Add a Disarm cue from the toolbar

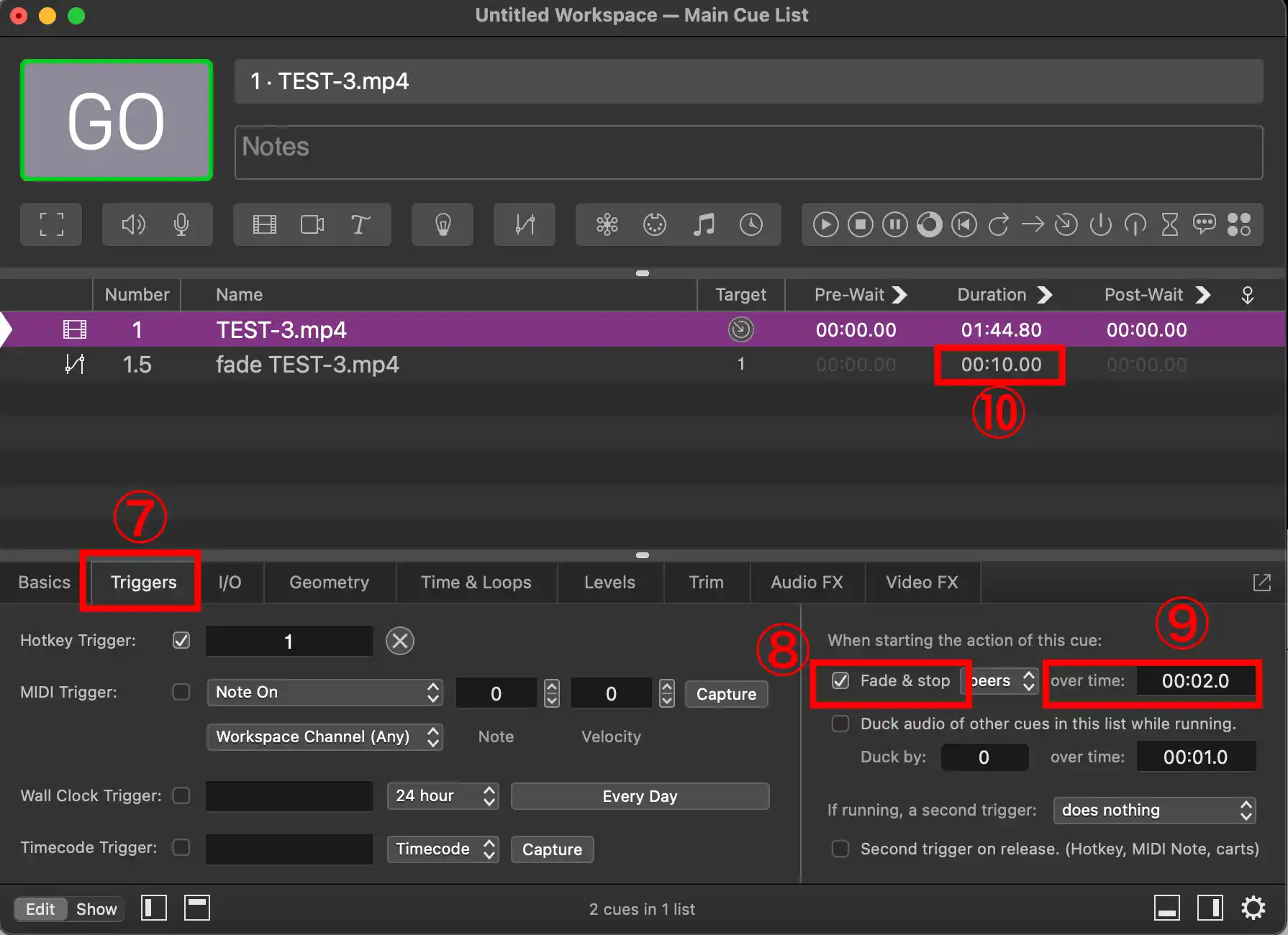click(1135, 225)
